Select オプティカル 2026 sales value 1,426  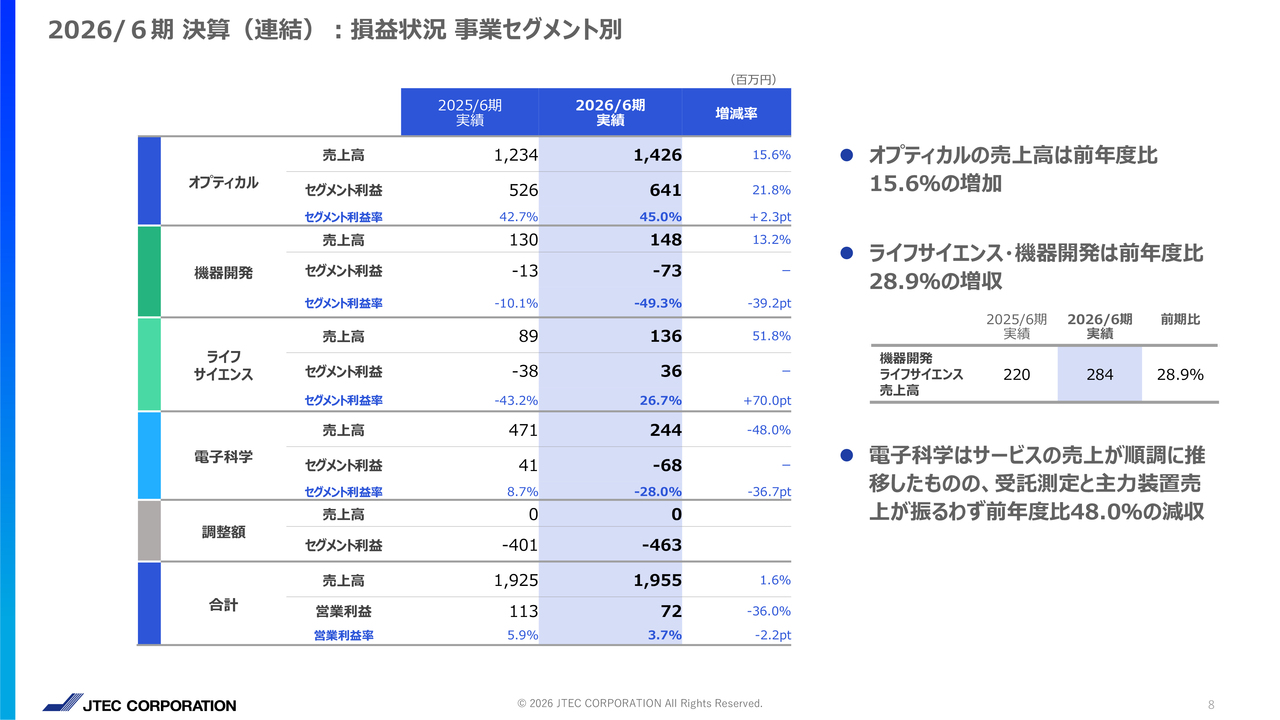pos(657,155)
